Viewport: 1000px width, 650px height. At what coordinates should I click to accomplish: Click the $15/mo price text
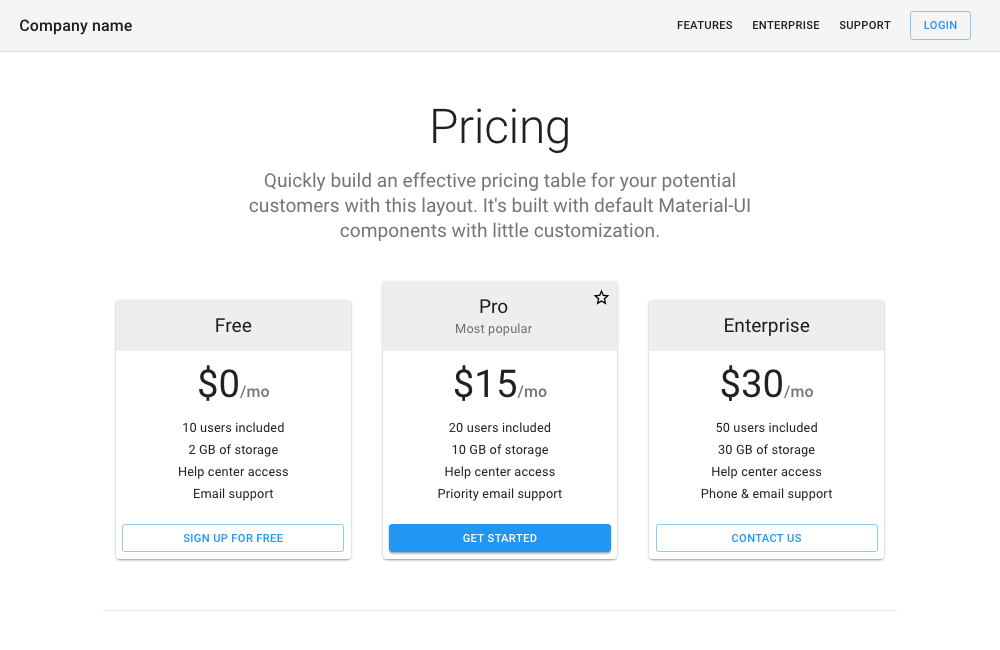[x=500, y=385]
